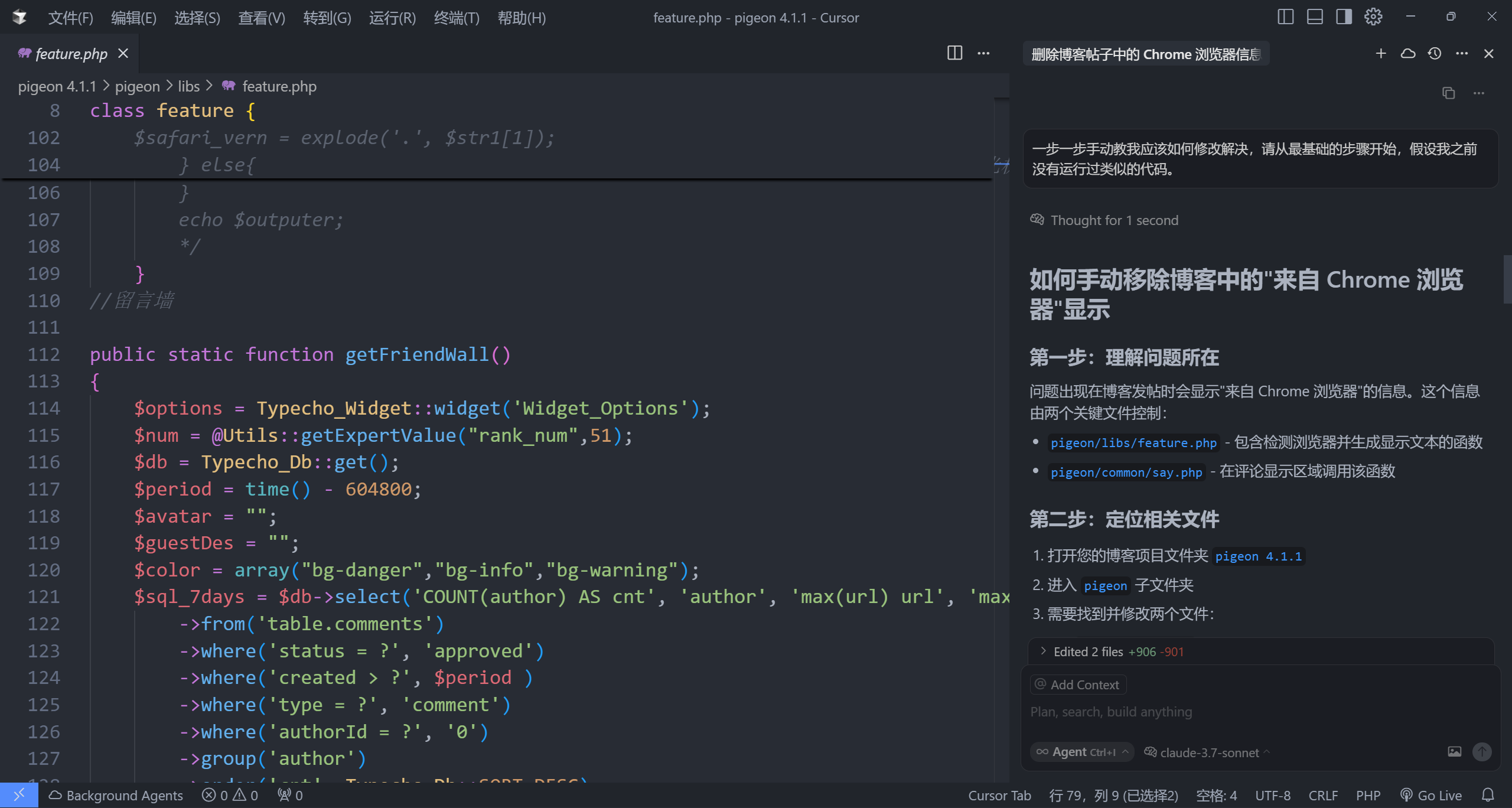Open the 选择(S) menu
1512x808 pixels.
(197, 18)
